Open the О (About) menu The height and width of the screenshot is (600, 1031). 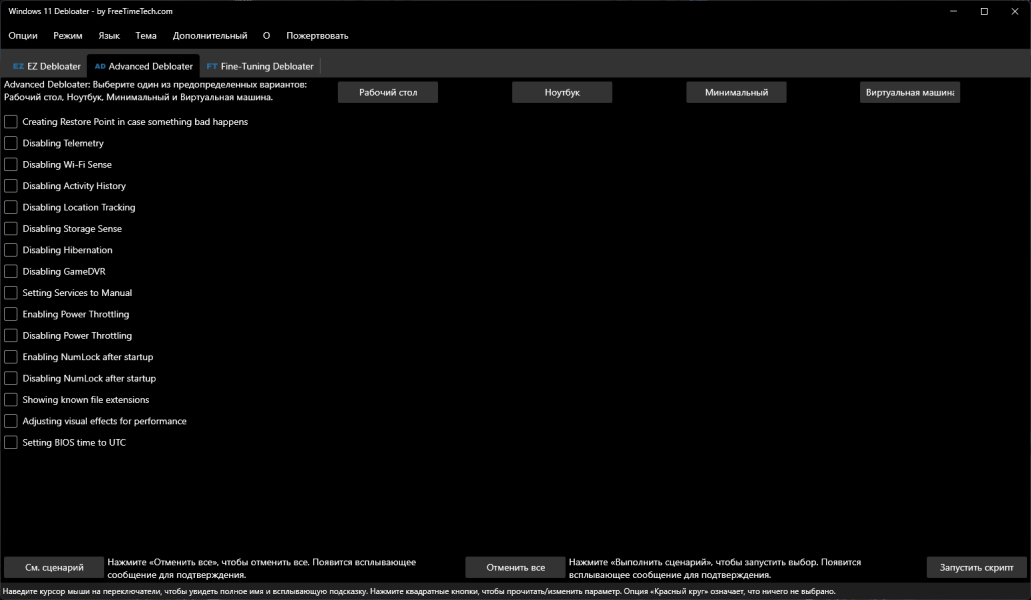tap(266, 35)
